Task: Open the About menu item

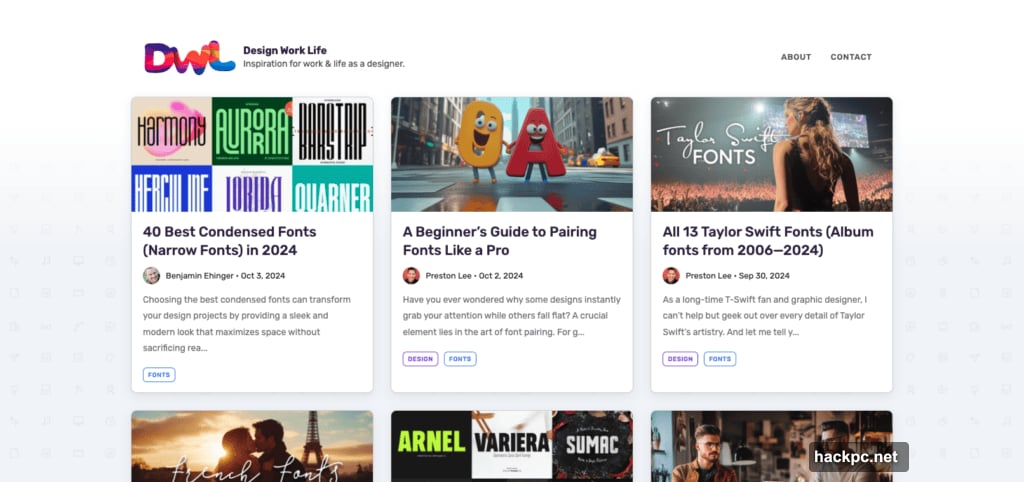Action: pos(796,57)
